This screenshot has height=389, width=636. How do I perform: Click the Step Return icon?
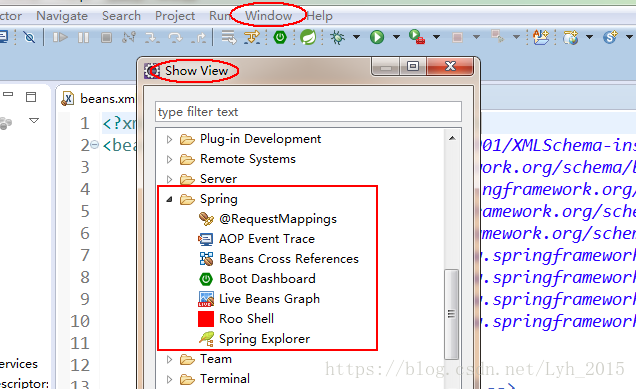click(x=198, y=38)
